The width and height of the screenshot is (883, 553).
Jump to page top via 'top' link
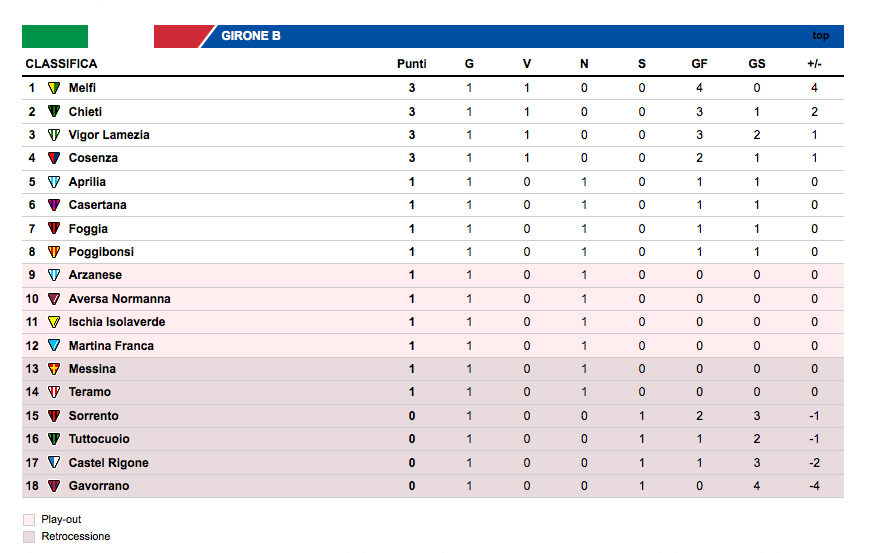[820, 36]
